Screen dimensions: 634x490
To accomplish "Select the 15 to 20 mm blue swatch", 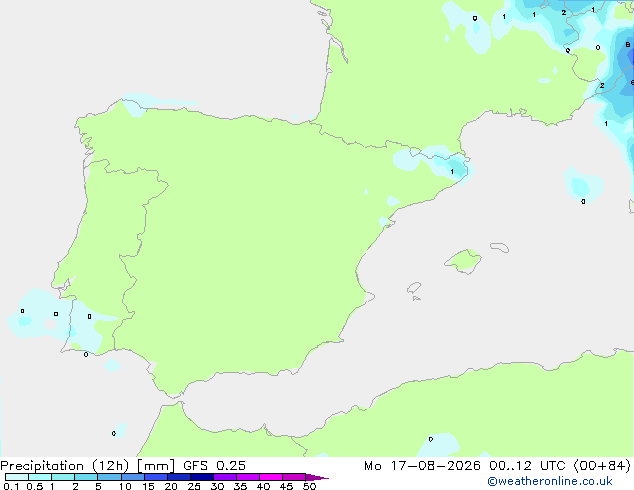I will click(156, 477).
